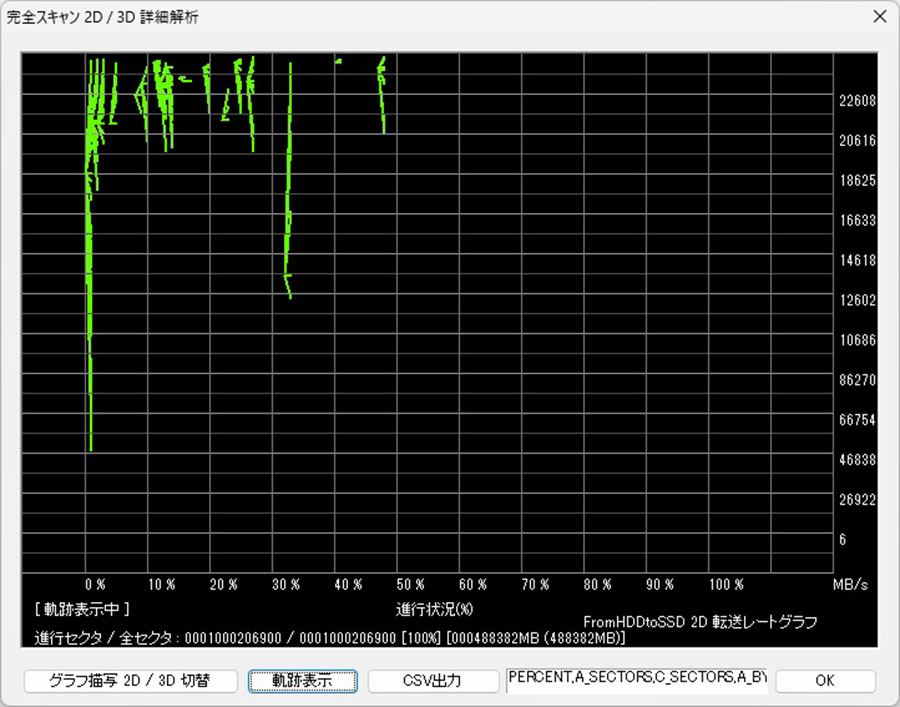Image resolution: width=900 pixels, height=707 pixels.
Task: Click the PERCENT,A_SECTORS CSV header text field
Action: point(637,679)
